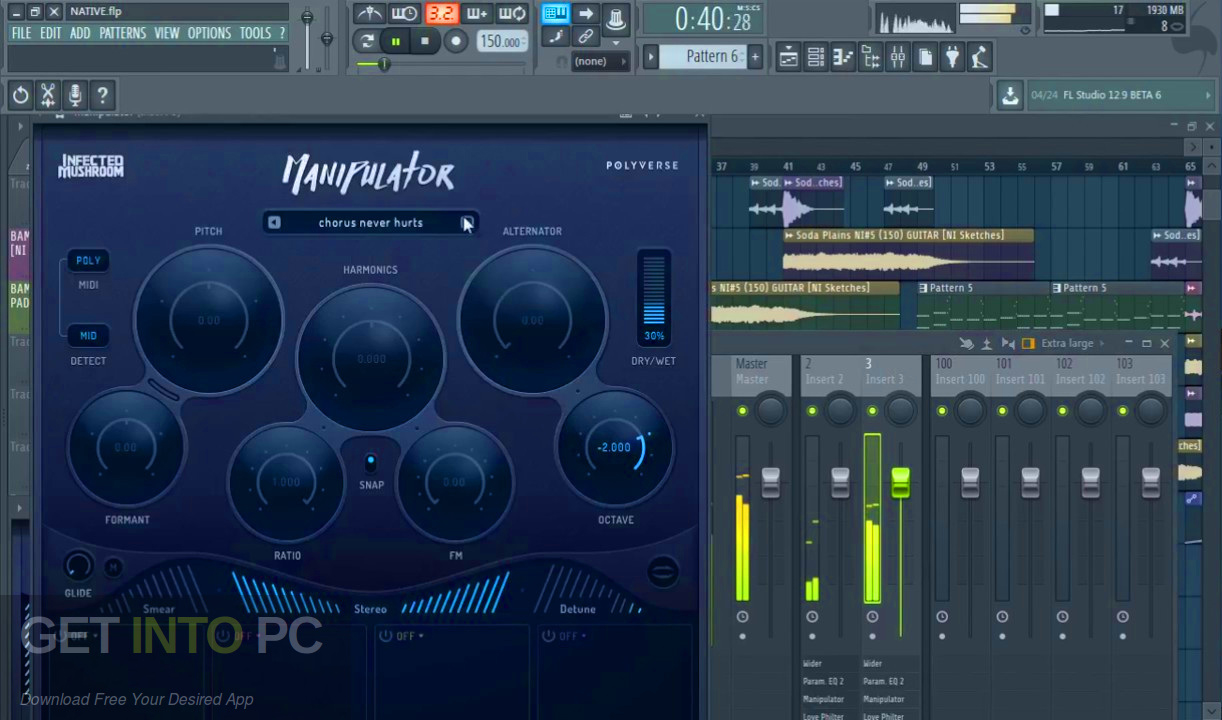1222x720 pixels.
Task: Add a new pattern with plus button
Action: 755,57
